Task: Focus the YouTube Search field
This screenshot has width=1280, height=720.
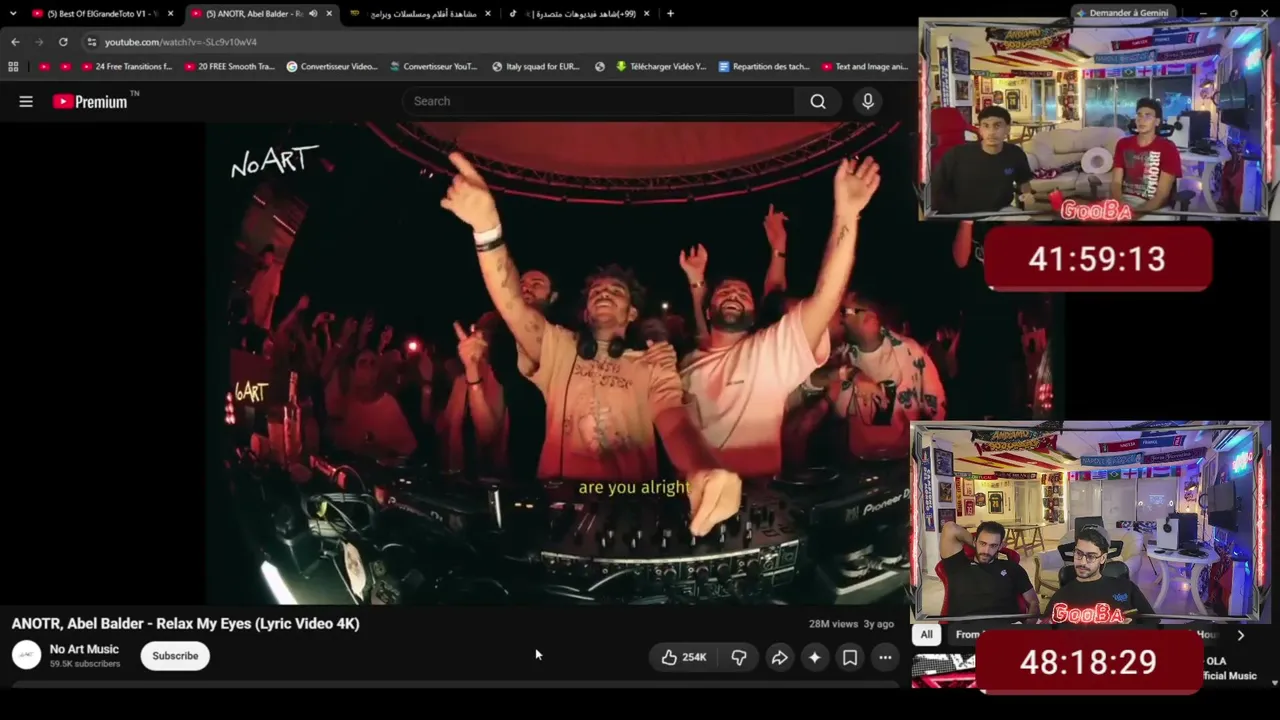Action: (598, 101)
